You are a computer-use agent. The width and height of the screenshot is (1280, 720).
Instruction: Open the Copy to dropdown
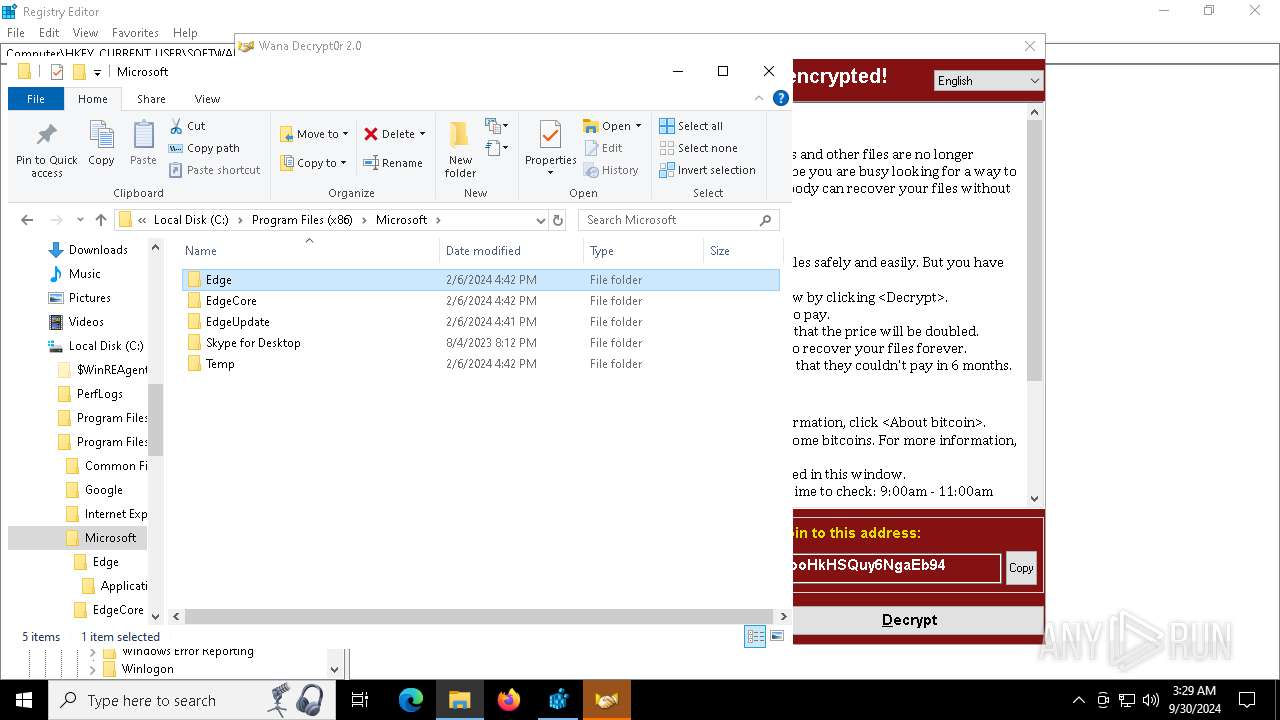[x=313, y=163]
